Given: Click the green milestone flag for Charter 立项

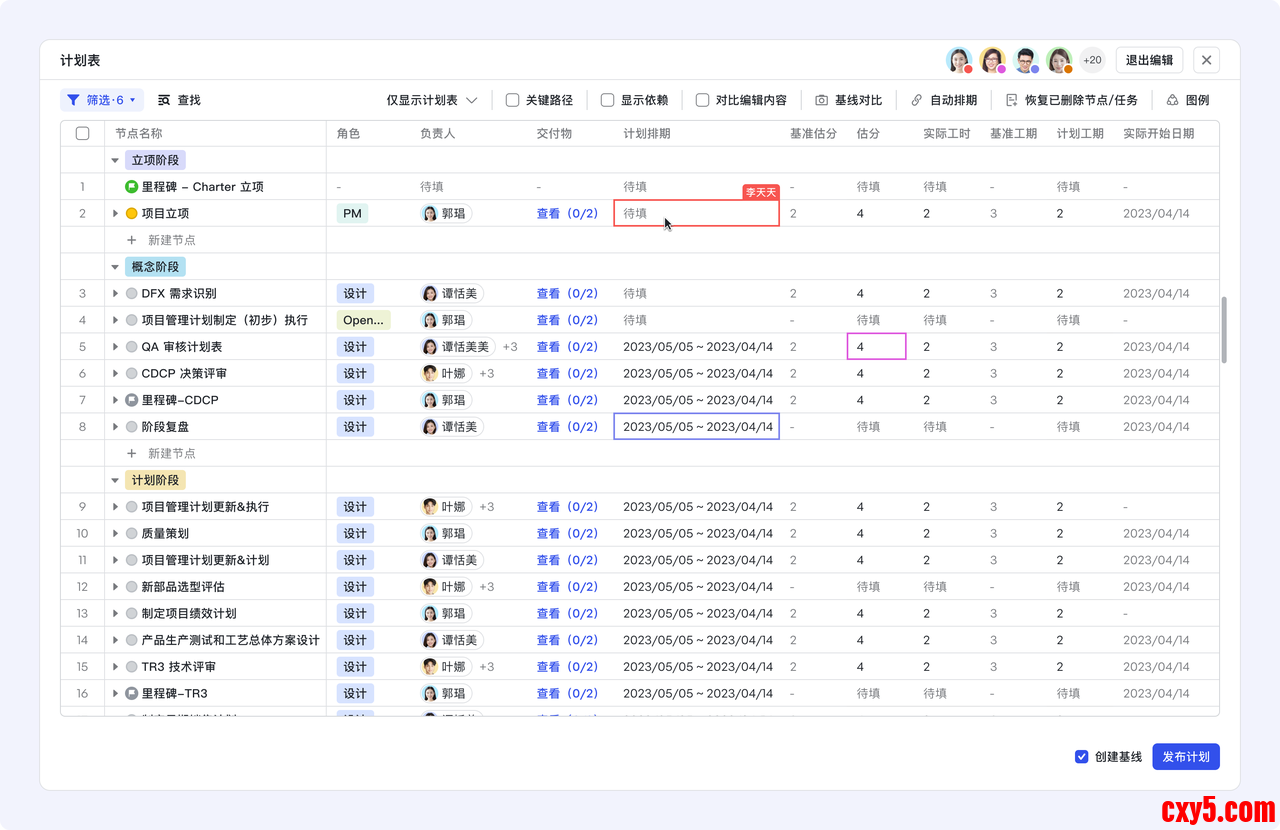Looking at the screenshot, I should coord(131,187).
